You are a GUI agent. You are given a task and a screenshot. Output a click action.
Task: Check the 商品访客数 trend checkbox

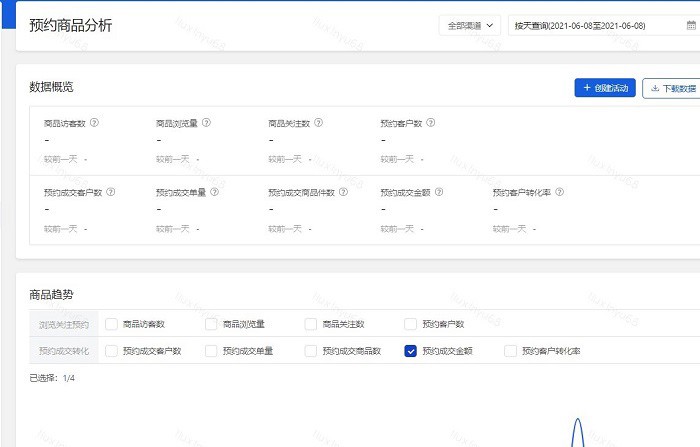pos(111,324)
